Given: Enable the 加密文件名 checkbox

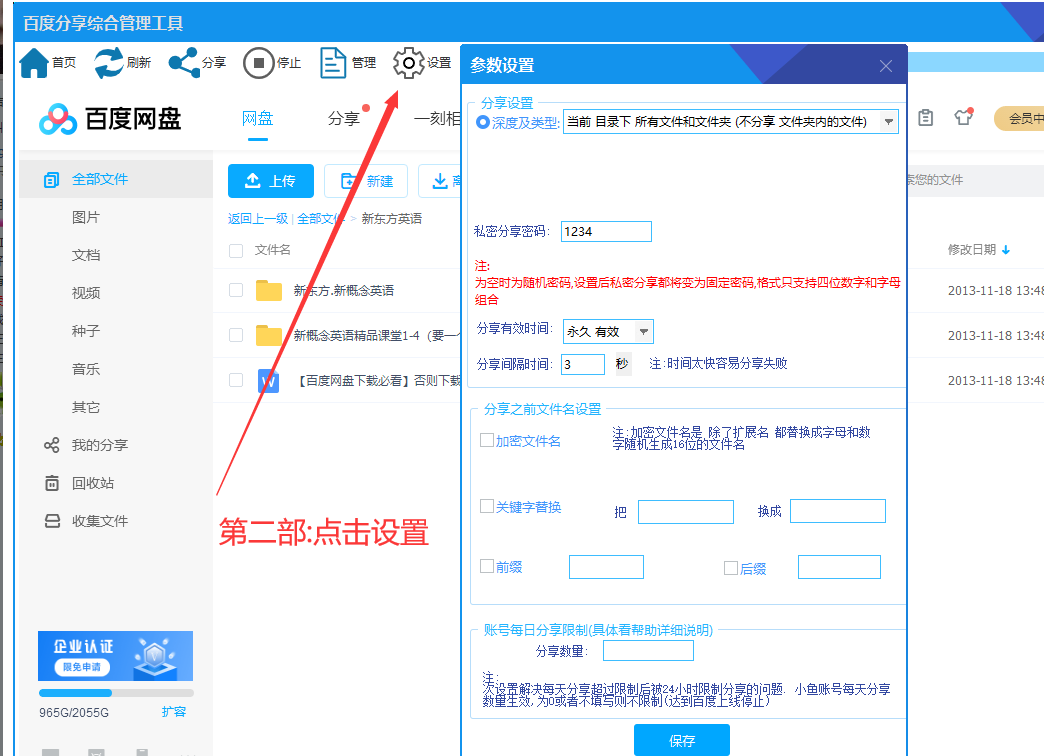Looking at the screenshot, I should 487,440.
